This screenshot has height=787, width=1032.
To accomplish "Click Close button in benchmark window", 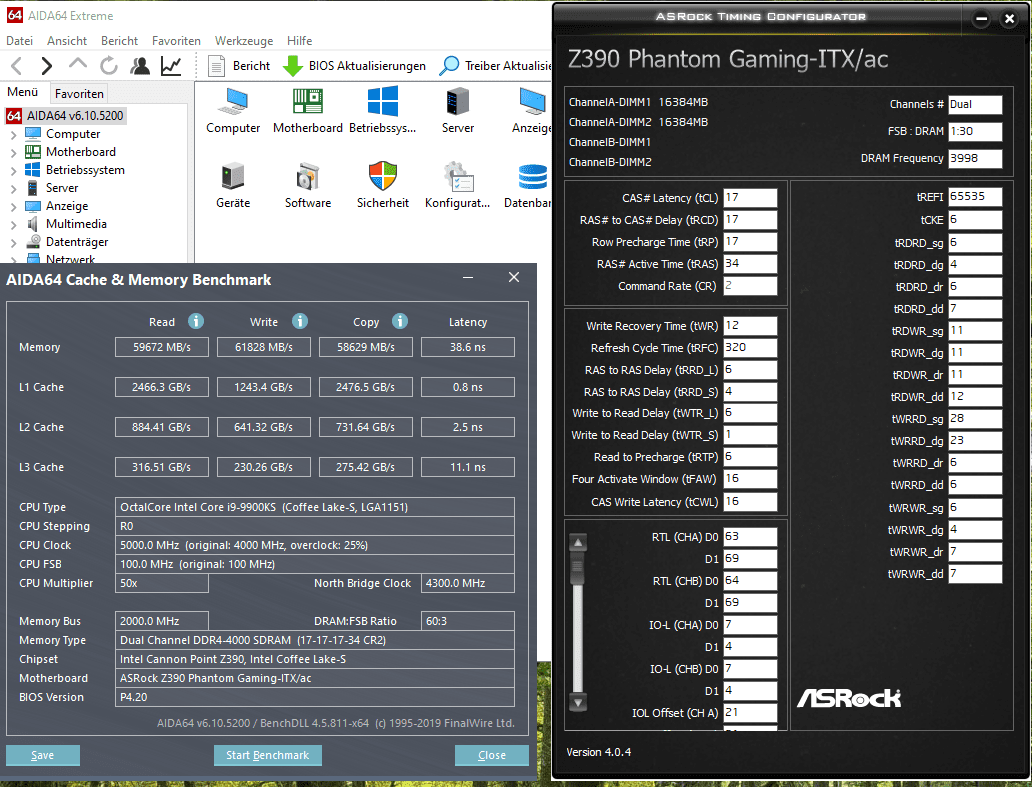I will (x=492, y=755).
